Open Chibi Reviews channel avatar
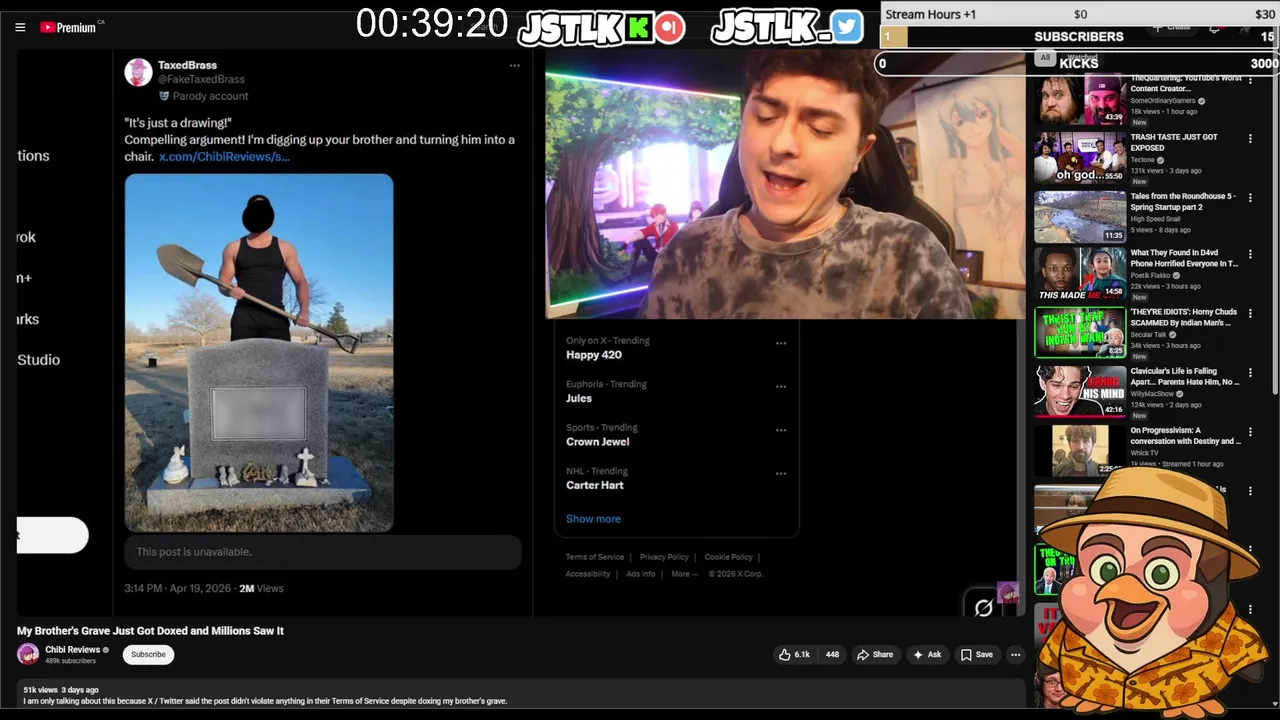Image resolution: width=1280 pixels, height=720 pixels. tap(28, 654)
